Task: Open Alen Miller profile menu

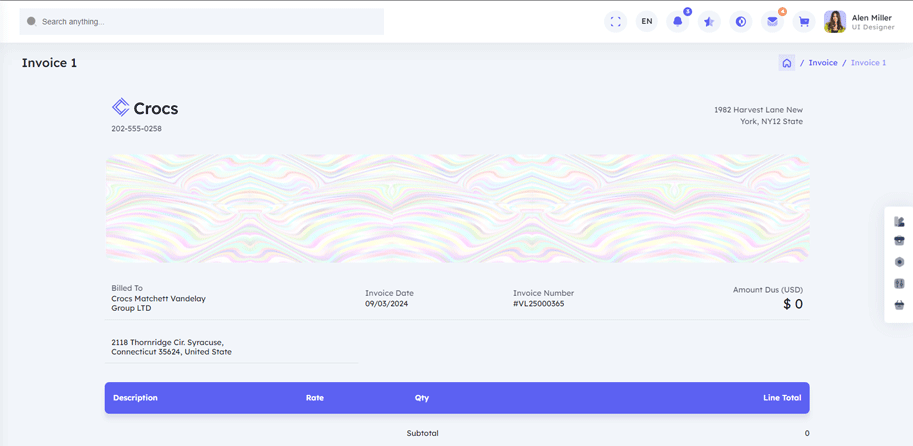Action: [872, 21]
